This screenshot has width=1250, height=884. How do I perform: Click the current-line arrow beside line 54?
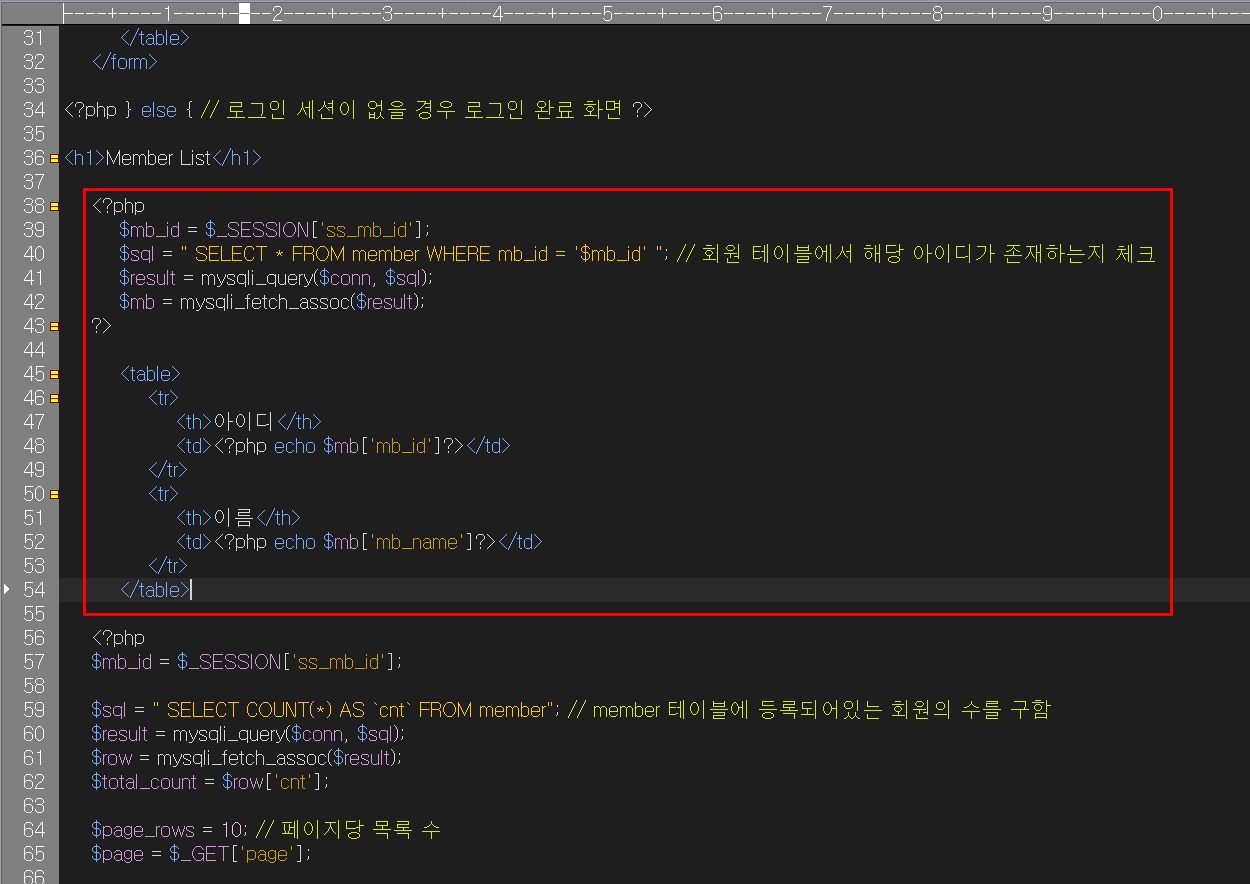pos(7,590)
